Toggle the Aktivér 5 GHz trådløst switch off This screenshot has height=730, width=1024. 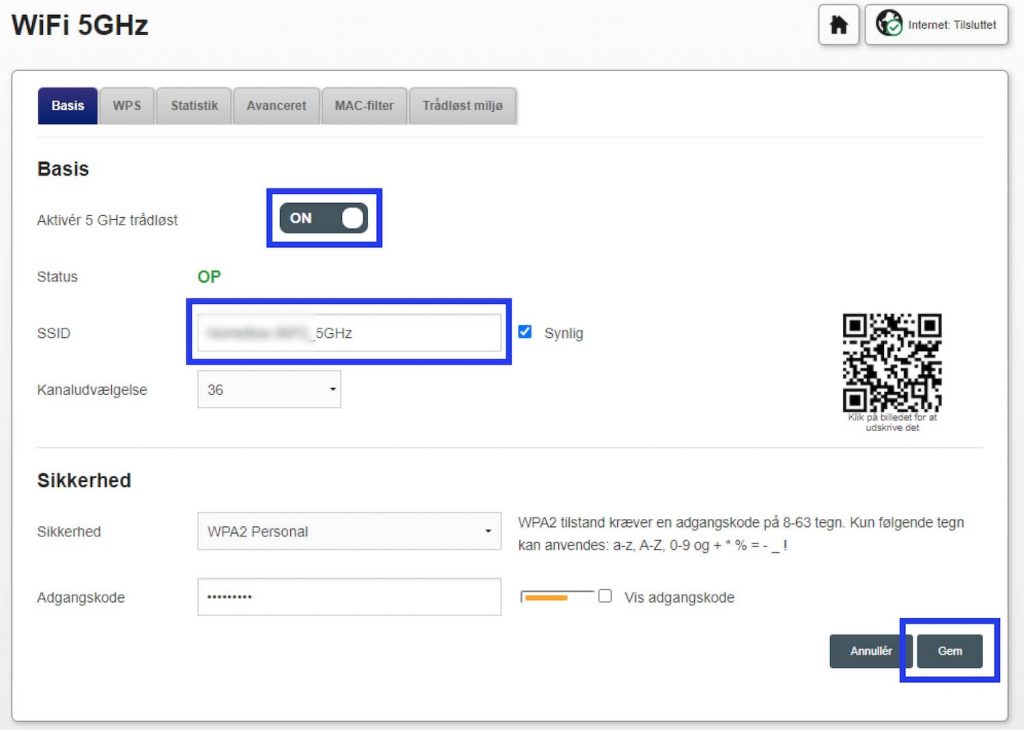coord(323,218)
